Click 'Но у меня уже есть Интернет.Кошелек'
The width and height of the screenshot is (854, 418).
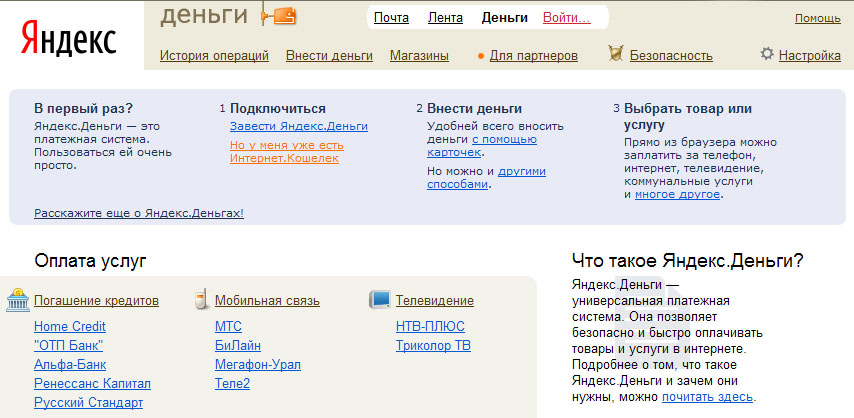coord(286,152)
